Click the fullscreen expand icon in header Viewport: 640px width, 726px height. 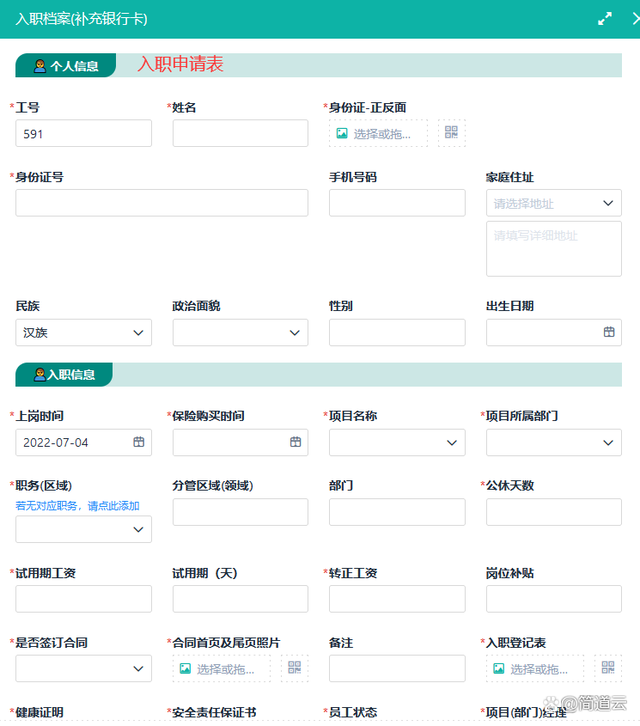[604, 19]
